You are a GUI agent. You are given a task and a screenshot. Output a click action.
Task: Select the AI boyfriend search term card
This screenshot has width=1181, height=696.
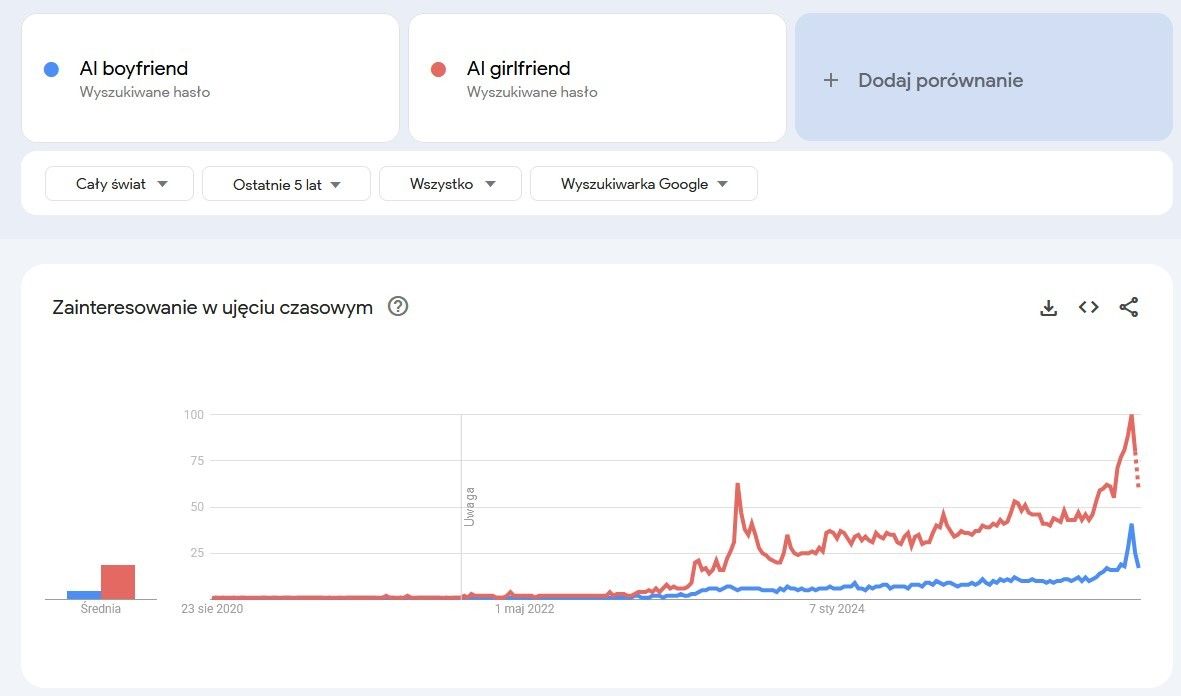tap(210, 78)
